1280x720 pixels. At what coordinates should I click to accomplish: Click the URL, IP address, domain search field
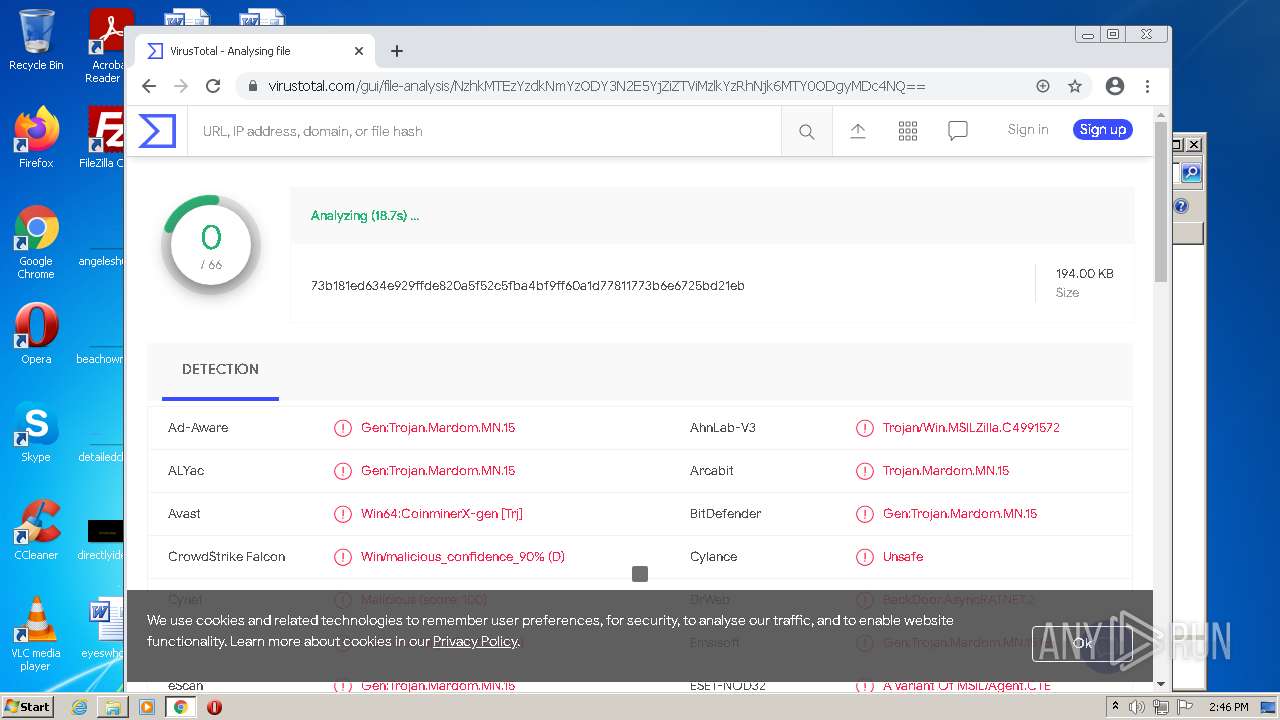click(484, 131)
